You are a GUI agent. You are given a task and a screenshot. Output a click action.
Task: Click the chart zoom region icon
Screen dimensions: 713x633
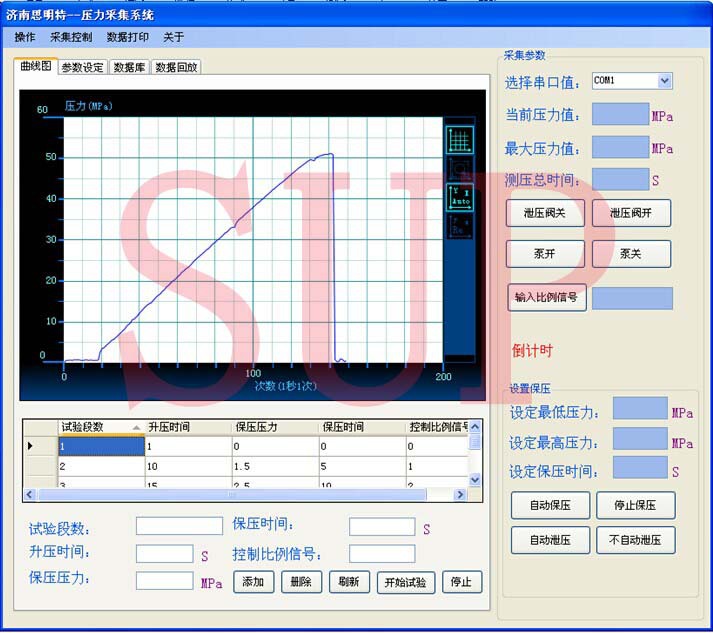pos(460,168)
